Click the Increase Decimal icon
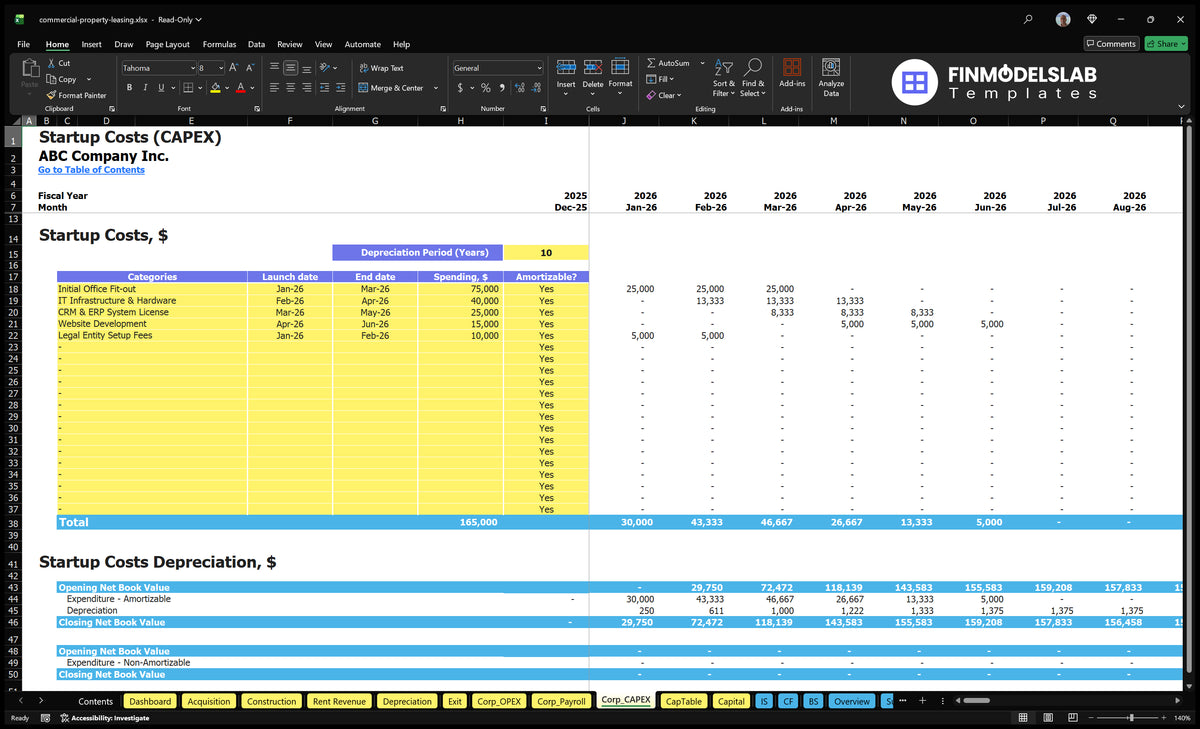1200x729 pixels. [x=519, y=88]
